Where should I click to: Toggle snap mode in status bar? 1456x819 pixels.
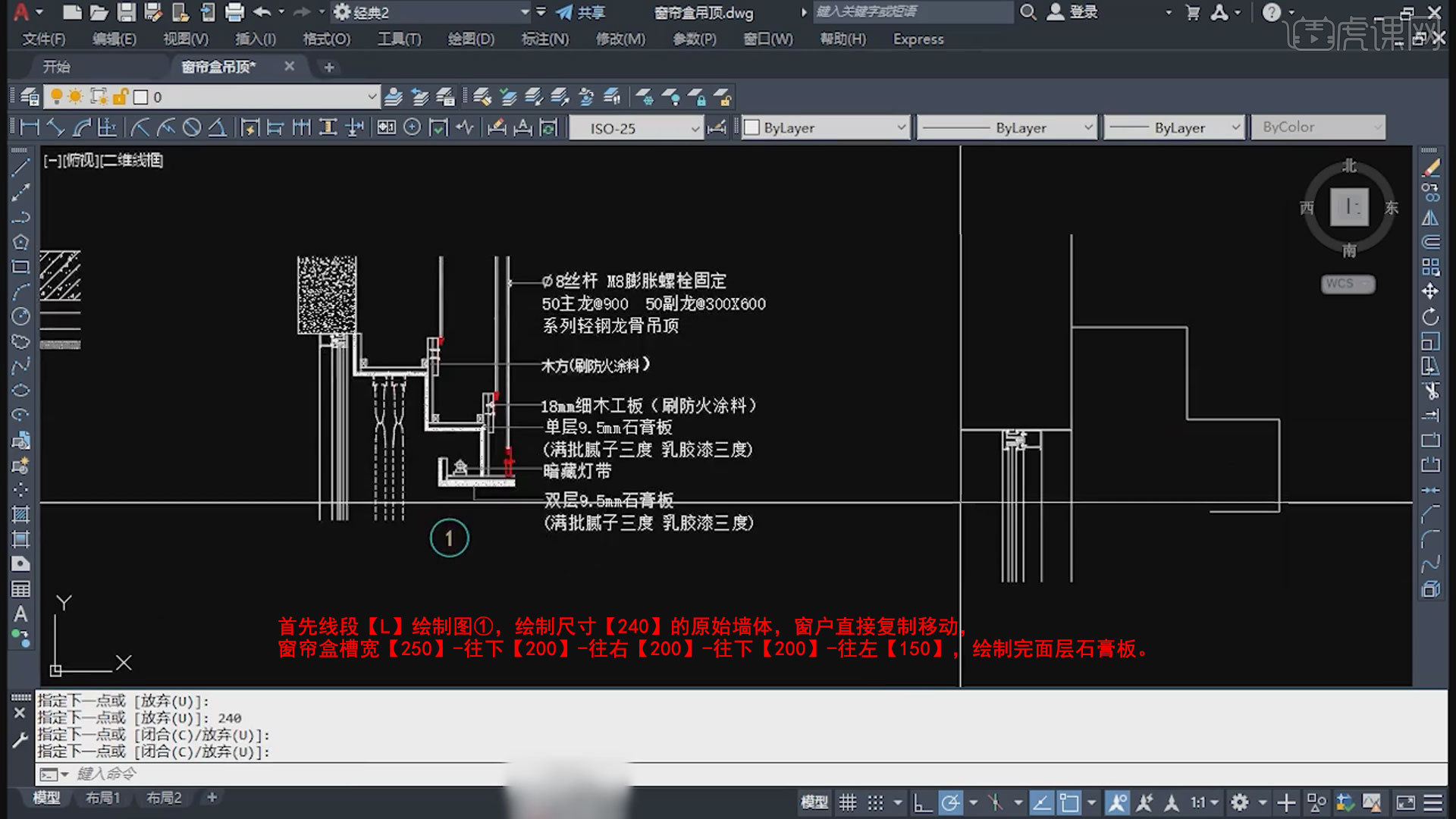click(x=875, y=802)
